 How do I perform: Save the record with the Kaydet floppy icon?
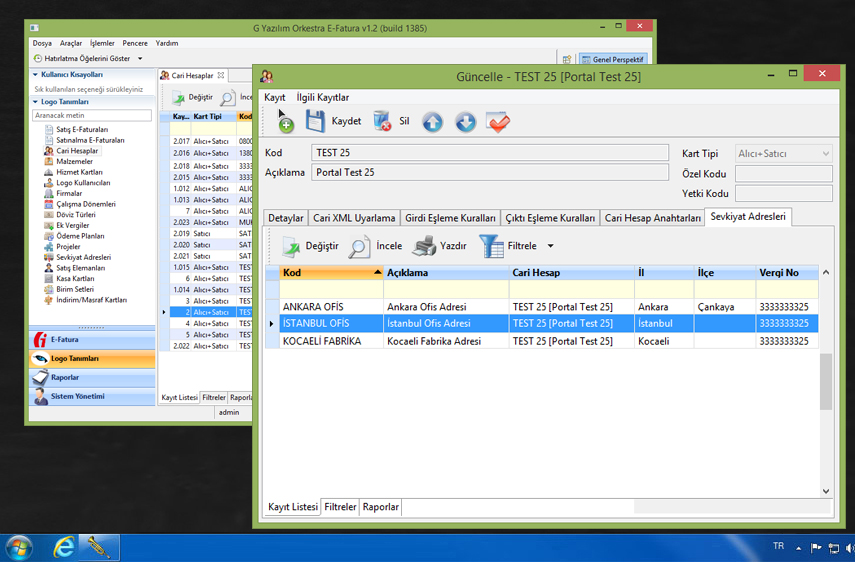[x=316, y=122]
